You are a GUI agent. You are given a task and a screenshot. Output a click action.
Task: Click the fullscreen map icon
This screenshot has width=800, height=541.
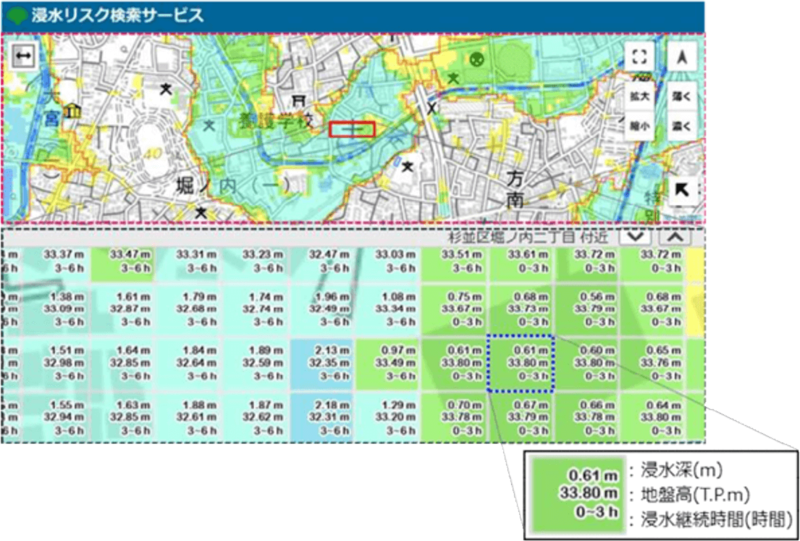point(640,57)
